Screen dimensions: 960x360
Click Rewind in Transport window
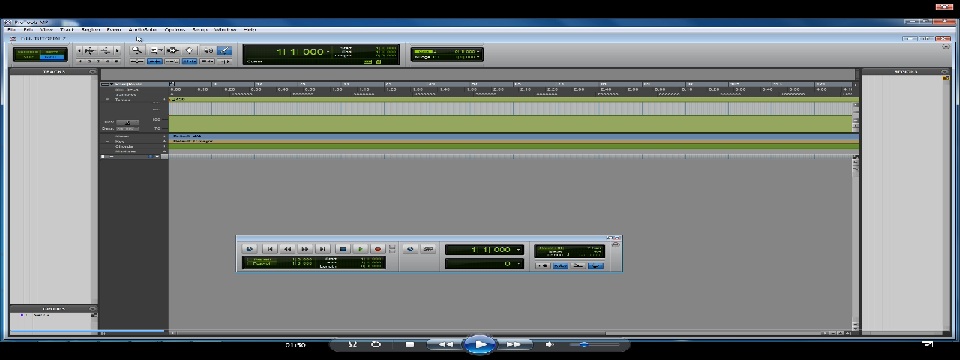[287, 249]
